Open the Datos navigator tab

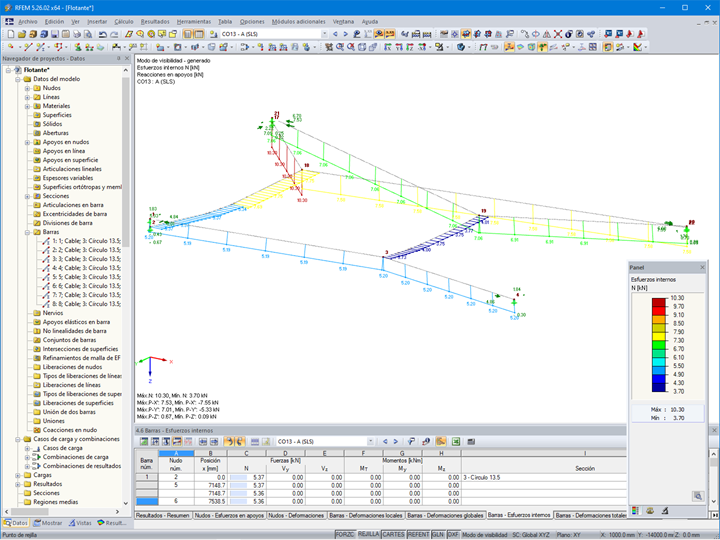click(x=16, y=523)
